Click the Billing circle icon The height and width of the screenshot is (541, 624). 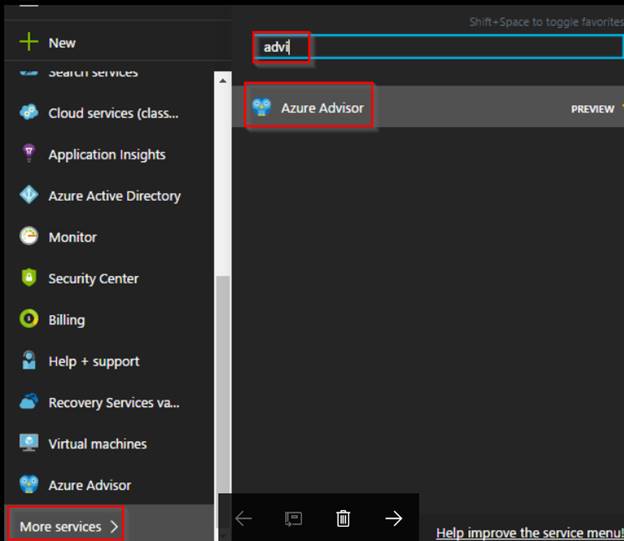pos(29,319)
